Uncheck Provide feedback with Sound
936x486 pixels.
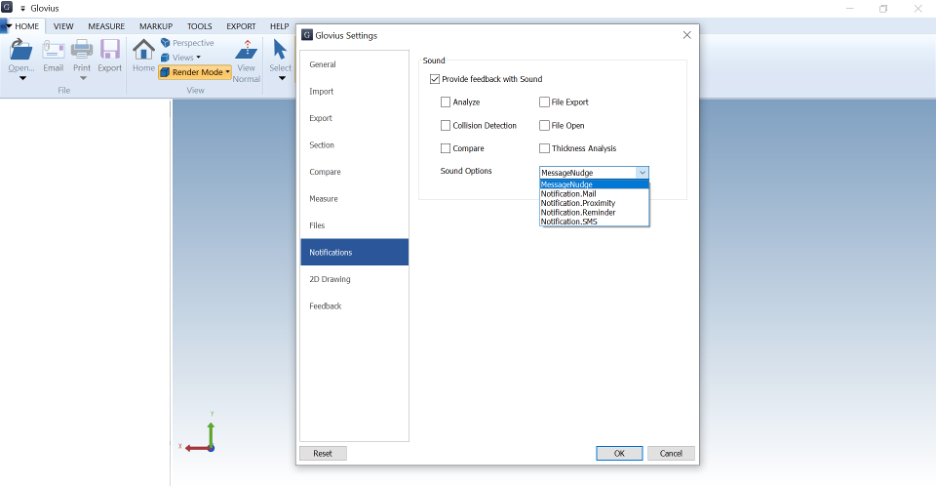[x=435, y=79]
